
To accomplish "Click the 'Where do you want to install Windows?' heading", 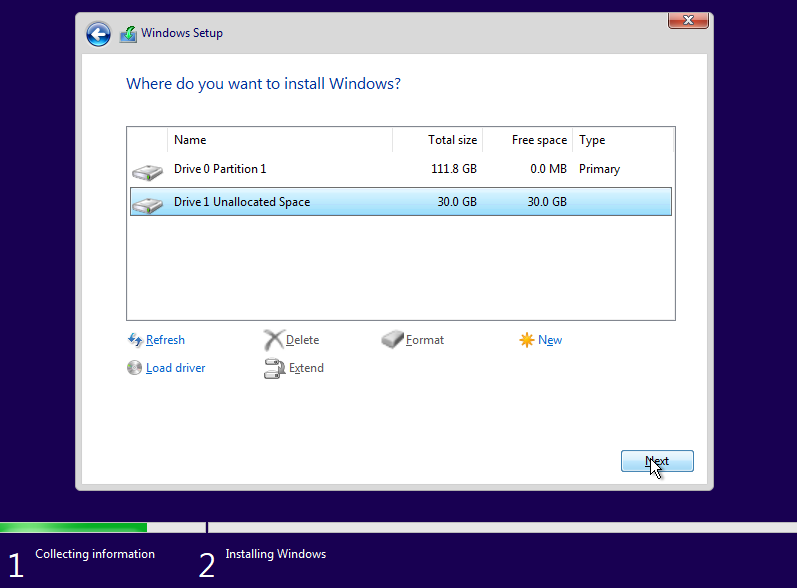I will point(263,83).
